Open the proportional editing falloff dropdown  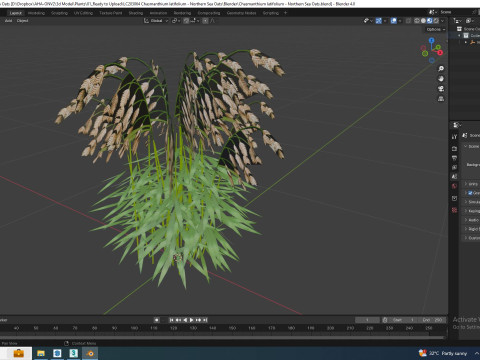click(213, 21)
